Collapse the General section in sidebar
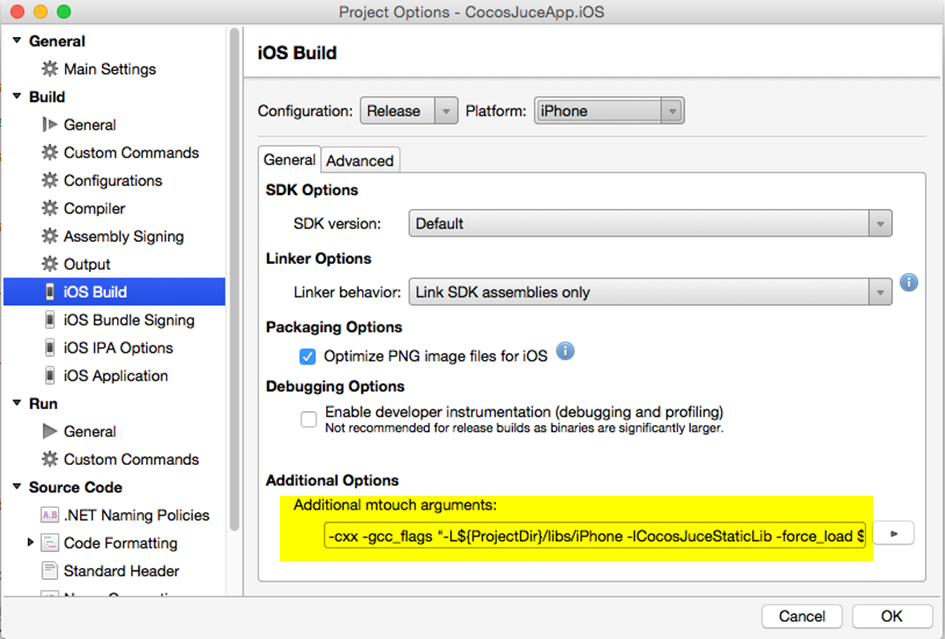This screenshot has width=945, height=639. (17, 40)
